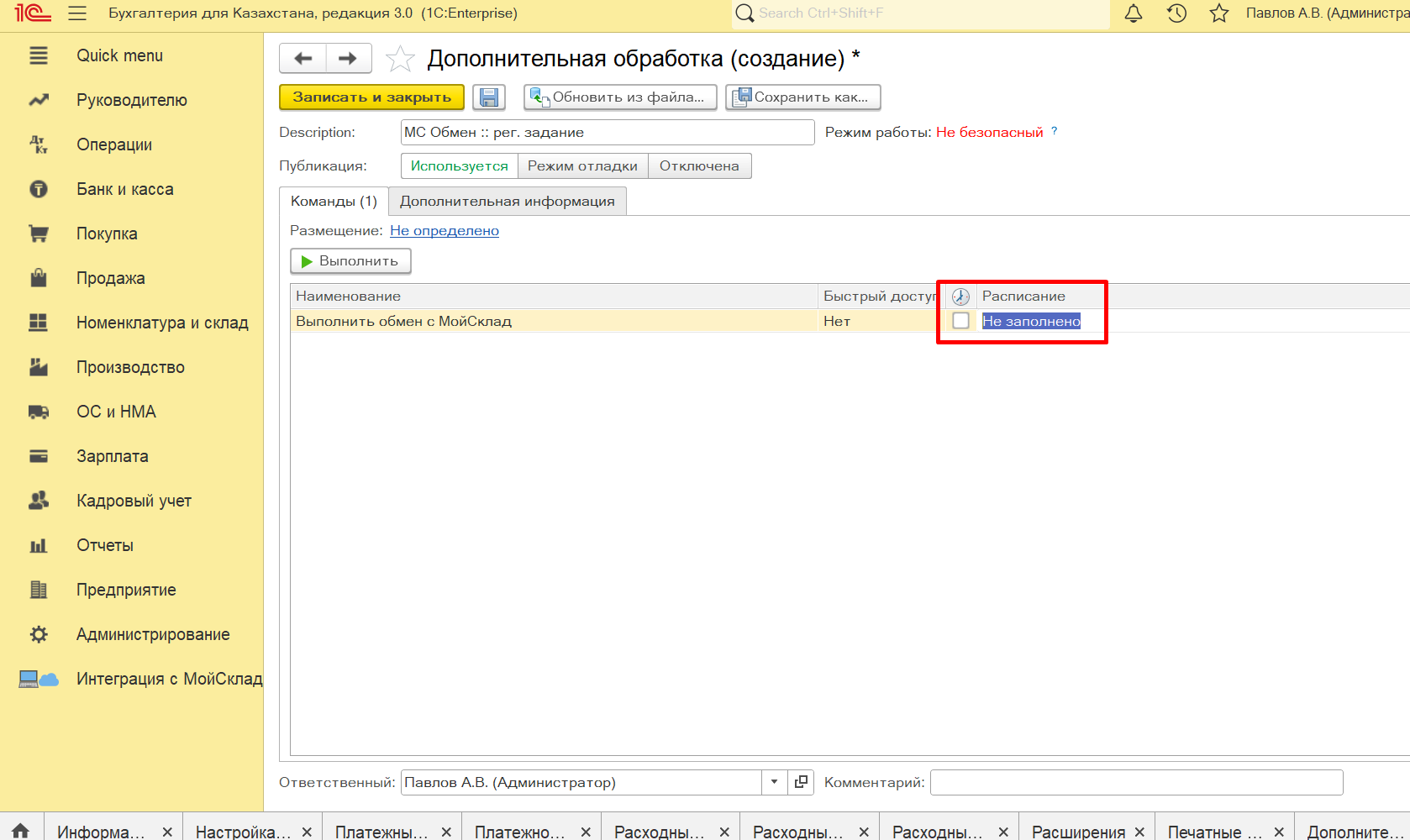Click the Номенклатура и склад icon
Viewport: 1410px width, 840px height.
[x=39, y=323]
